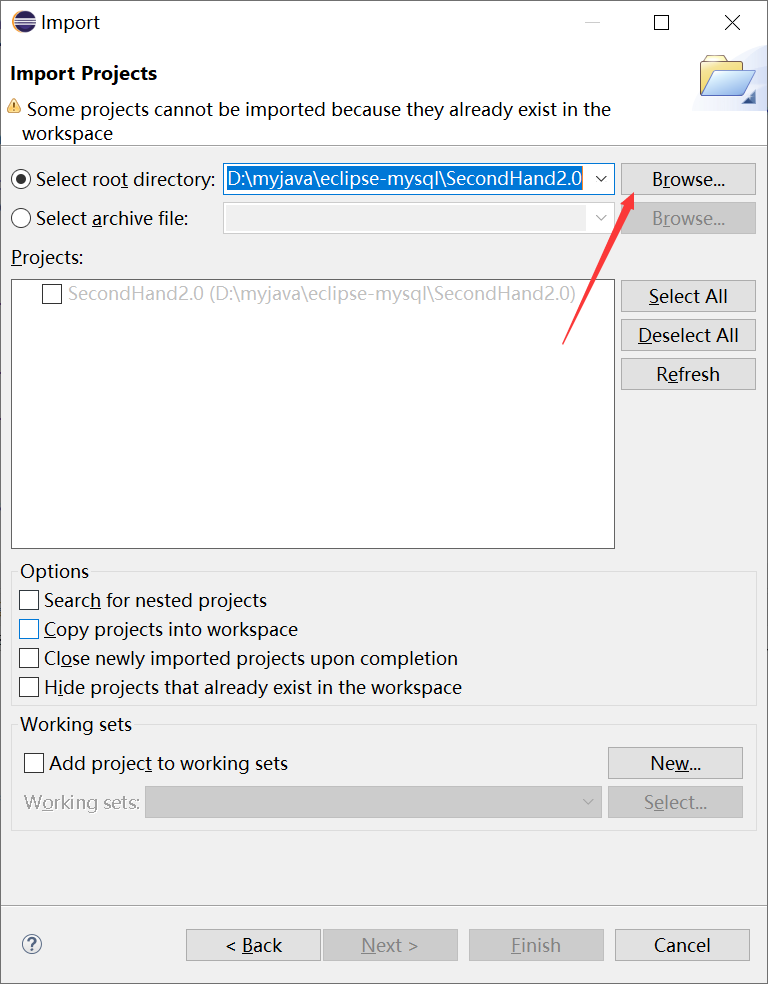The width and height of the screenshot is (768, 984).
Task: Refresh the projects list
Action: pos(688,374)
